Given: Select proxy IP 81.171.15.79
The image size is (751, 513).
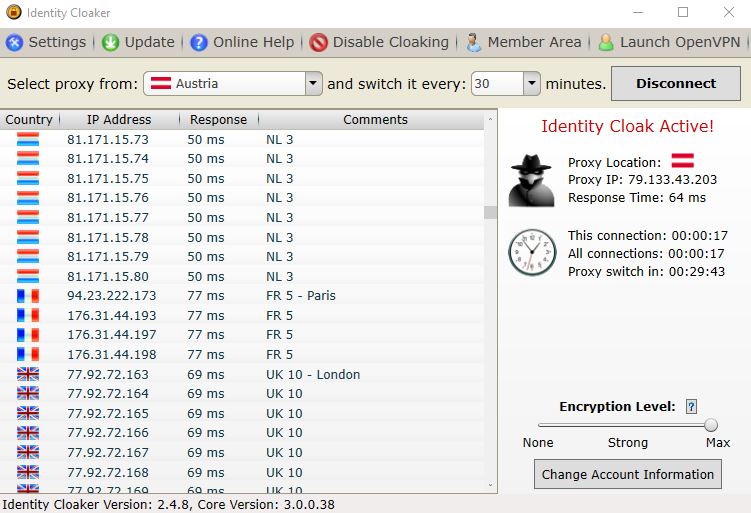Looking at the screenshot, I should pyautogui.click(x=108, y=257).
